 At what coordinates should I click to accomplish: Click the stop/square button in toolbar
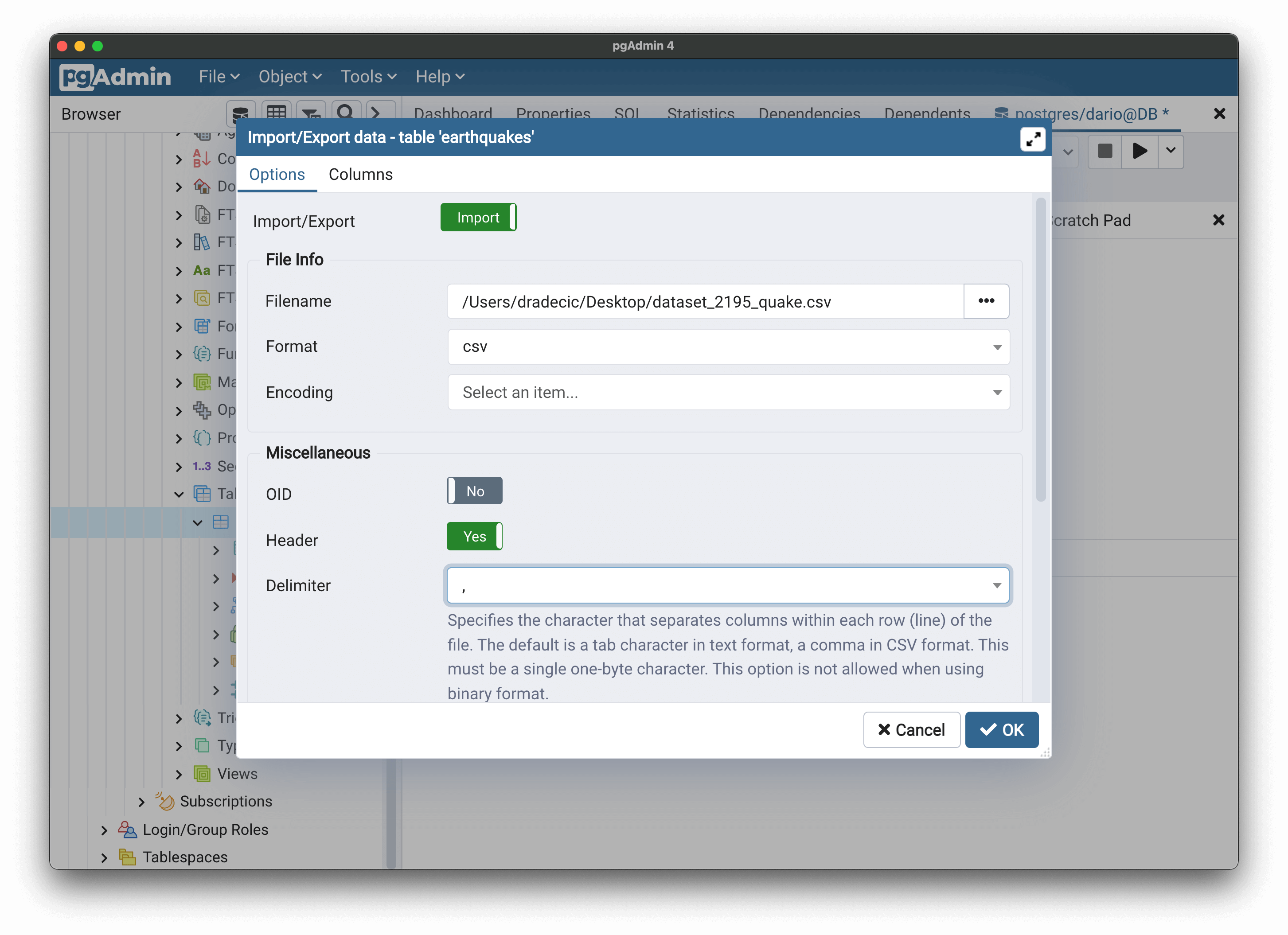(1103, 151)
